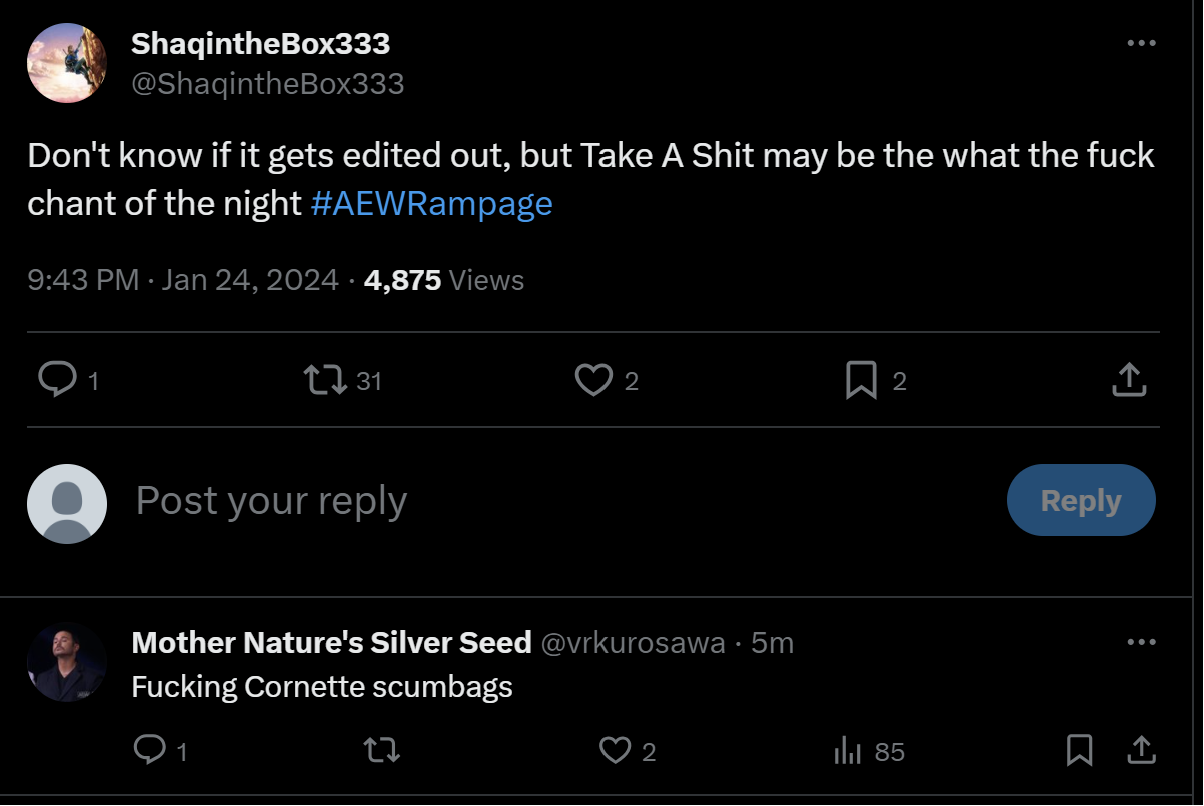Open more options menu on main post

tap(1141, 43)
